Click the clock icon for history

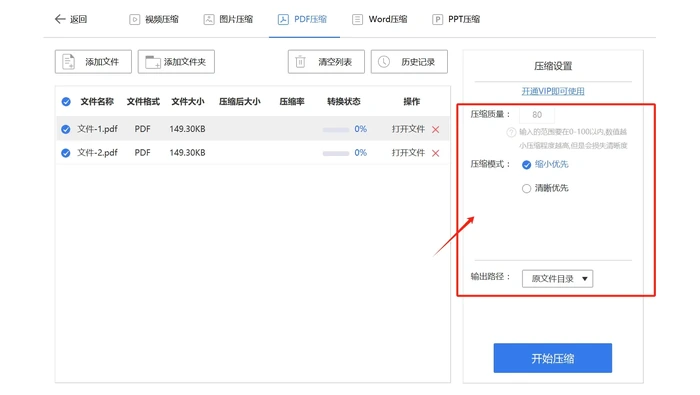tap(384, 62)
